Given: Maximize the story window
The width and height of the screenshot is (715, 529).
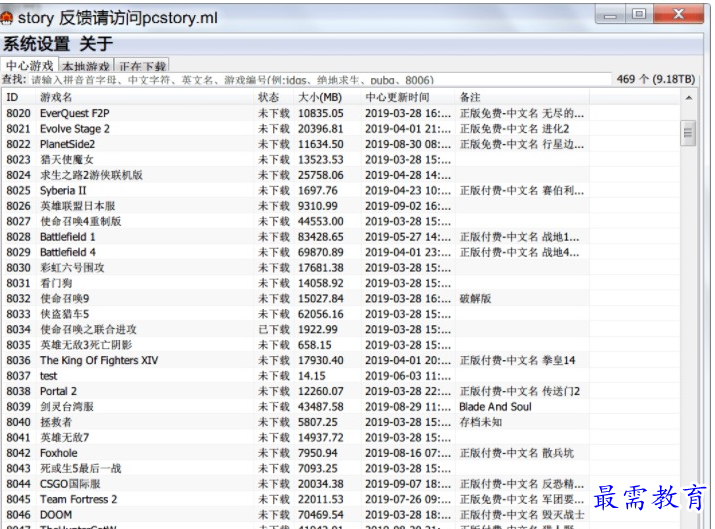Looking at the screenshot, I should point(639,14).
